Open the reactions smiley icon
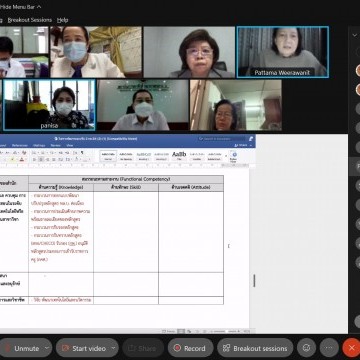 click(306, 348)
